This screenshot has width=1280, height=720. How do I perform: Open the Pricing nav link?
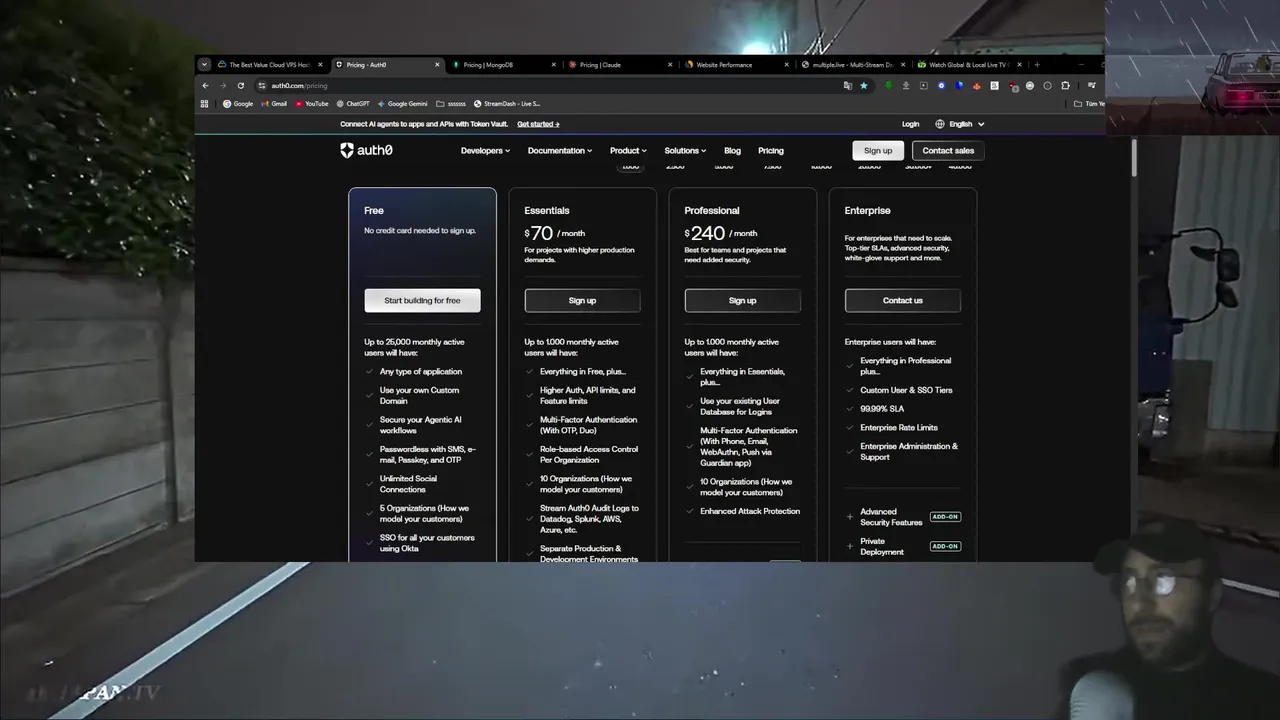pyautogui.click(x=771, y=151)
